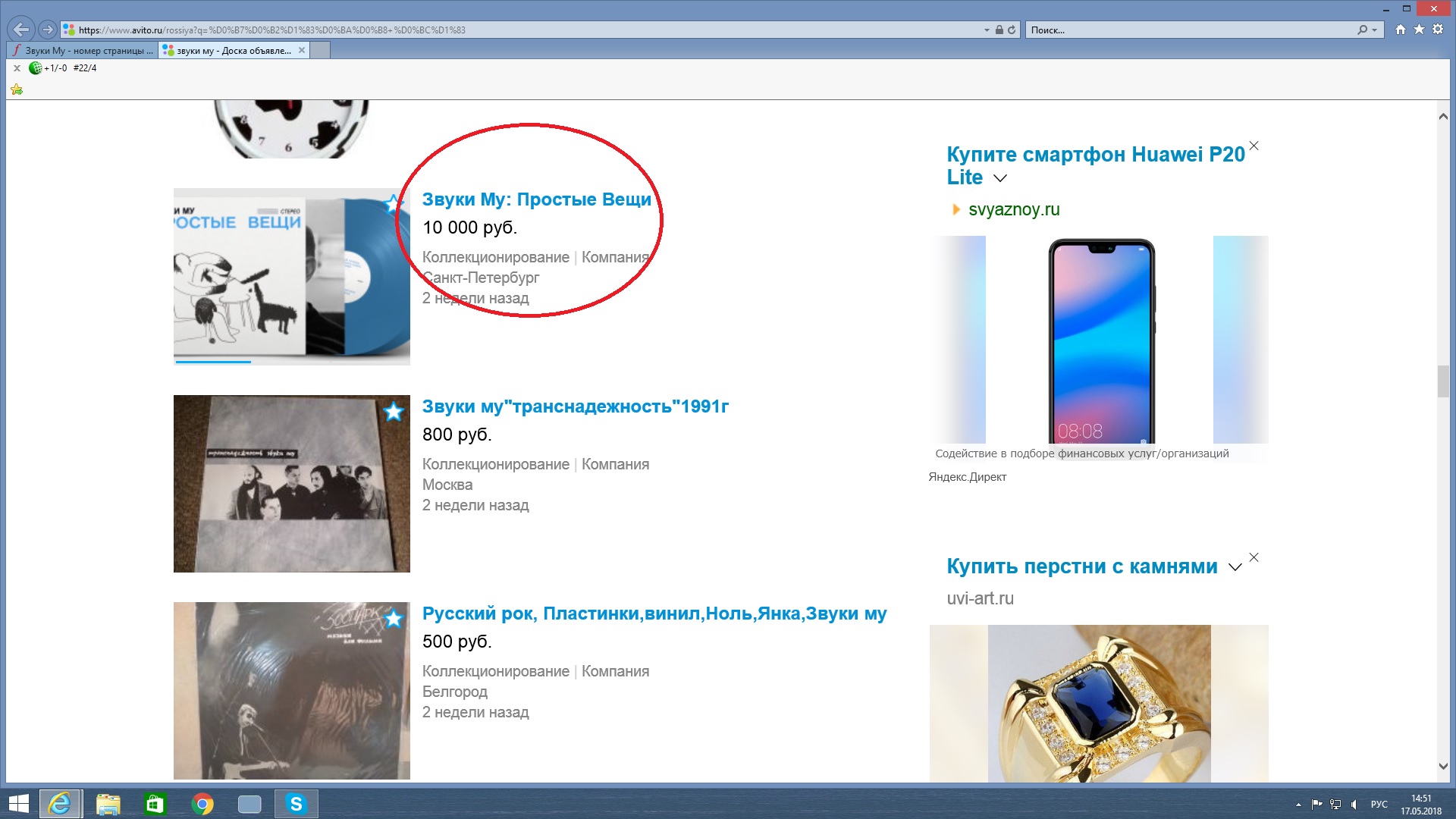Viewport: 1456px width, 819px height.
Task: Open the address bar history dropdown arrow
Action: tap(987, 30)
